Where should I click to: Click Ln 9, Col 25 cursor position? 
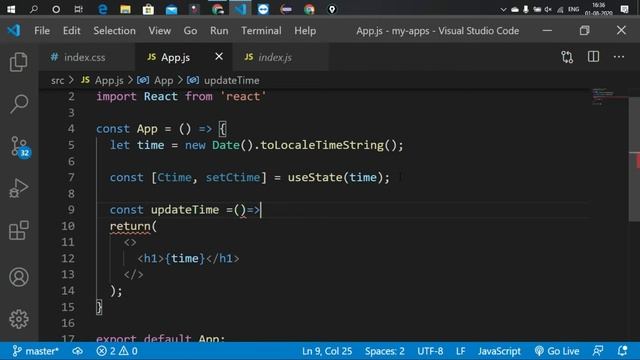click(327, 351)
